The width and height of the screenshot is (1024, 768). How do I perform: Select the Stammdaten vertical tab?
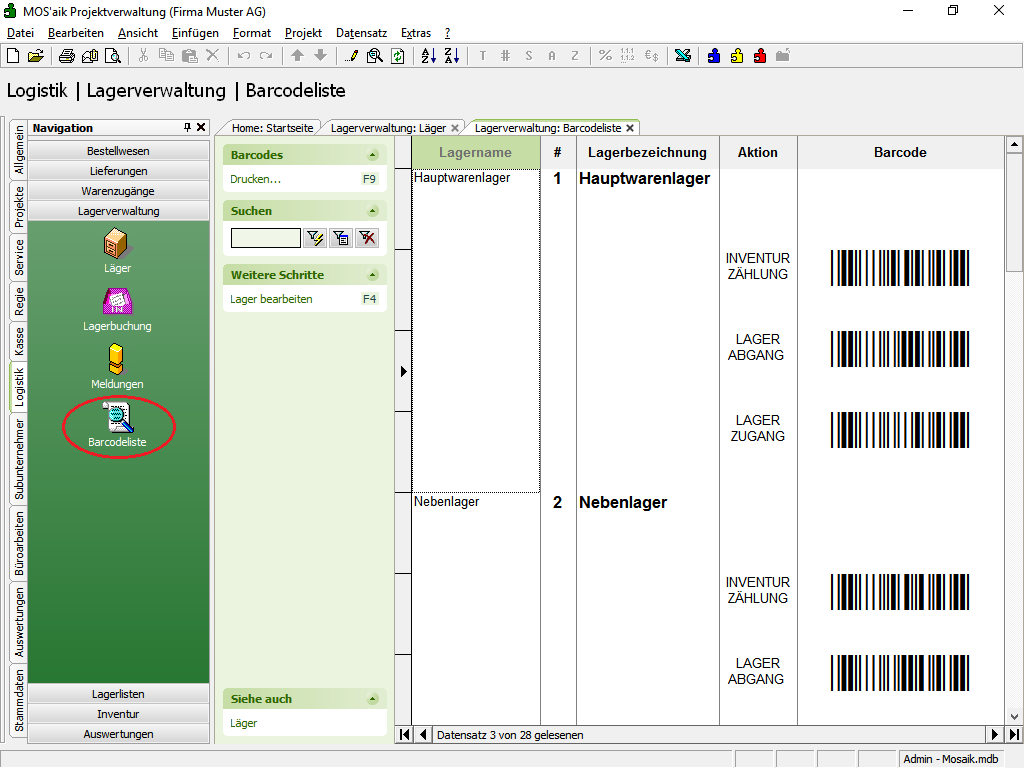(19, 701)
